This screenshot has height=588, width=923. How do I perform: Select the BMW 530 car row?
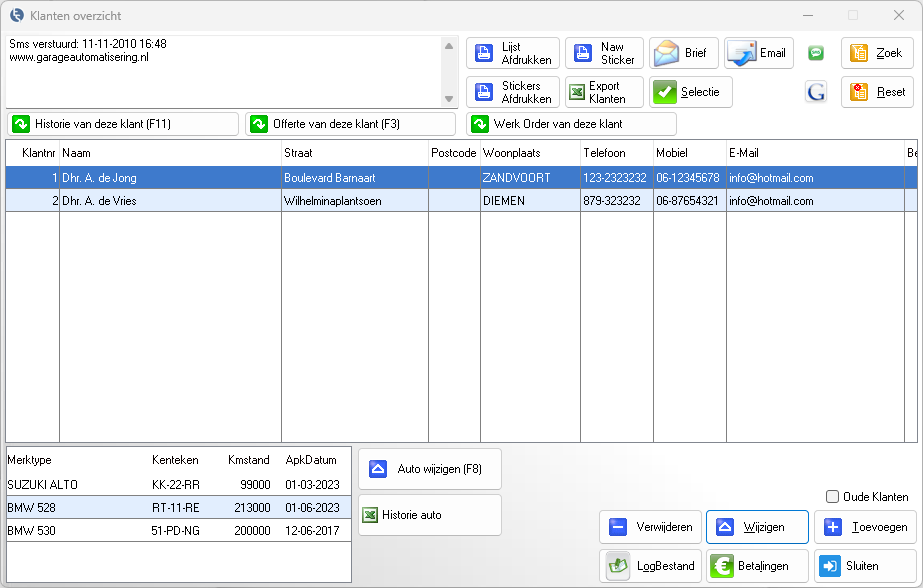tap(178, 530)
